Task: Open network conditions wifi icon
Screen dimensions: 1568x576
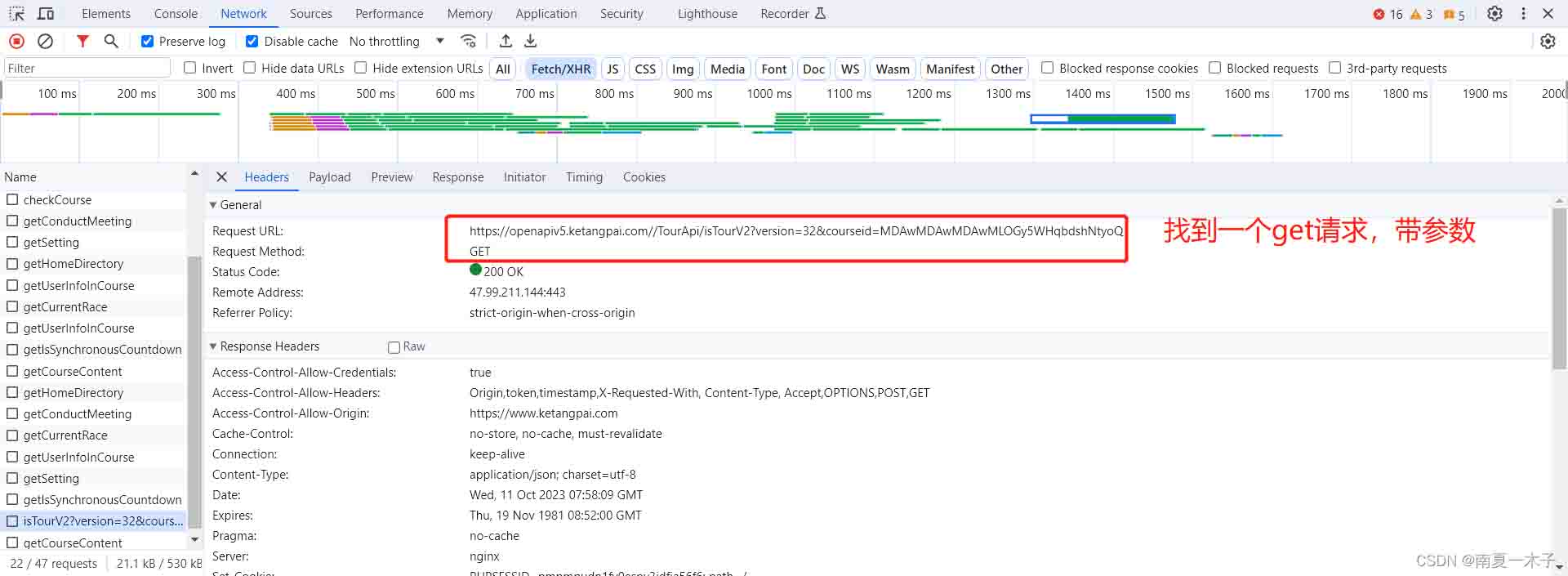Action: pos(468,41)
